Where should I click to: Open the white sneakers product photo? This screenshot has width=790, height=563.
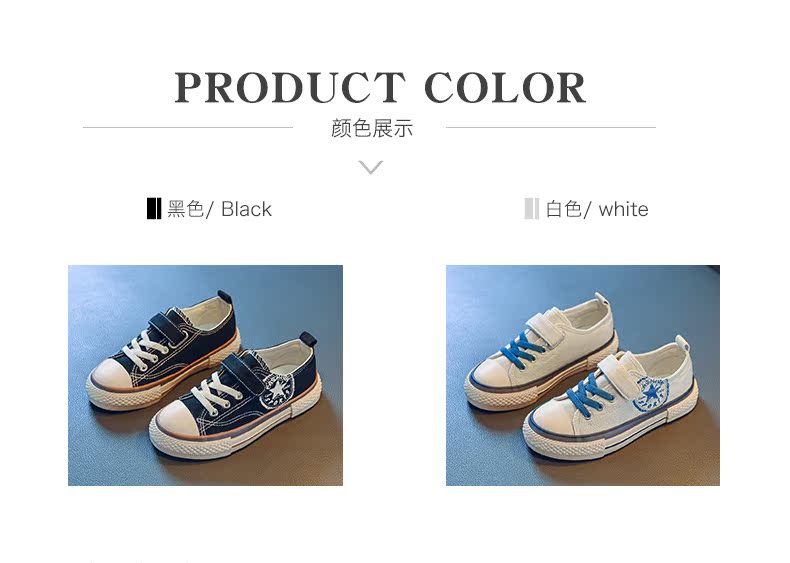pyautogui.click(x=583, y=375)
